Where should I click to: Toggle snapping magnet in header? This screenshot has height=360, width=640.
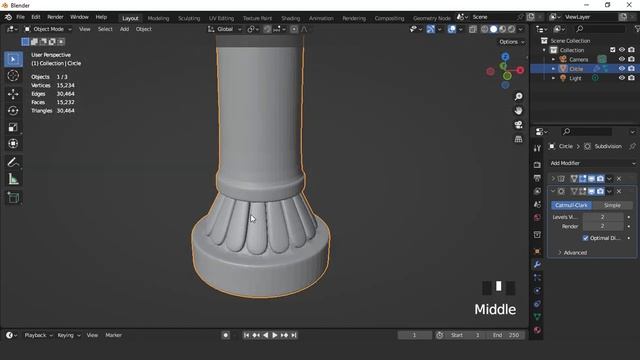click(267, 29)
